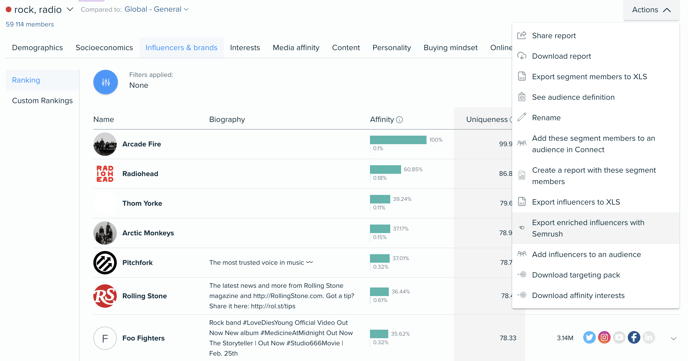Open the Thom Yorke name link
The image size is (688, 361).
(142, 203)
